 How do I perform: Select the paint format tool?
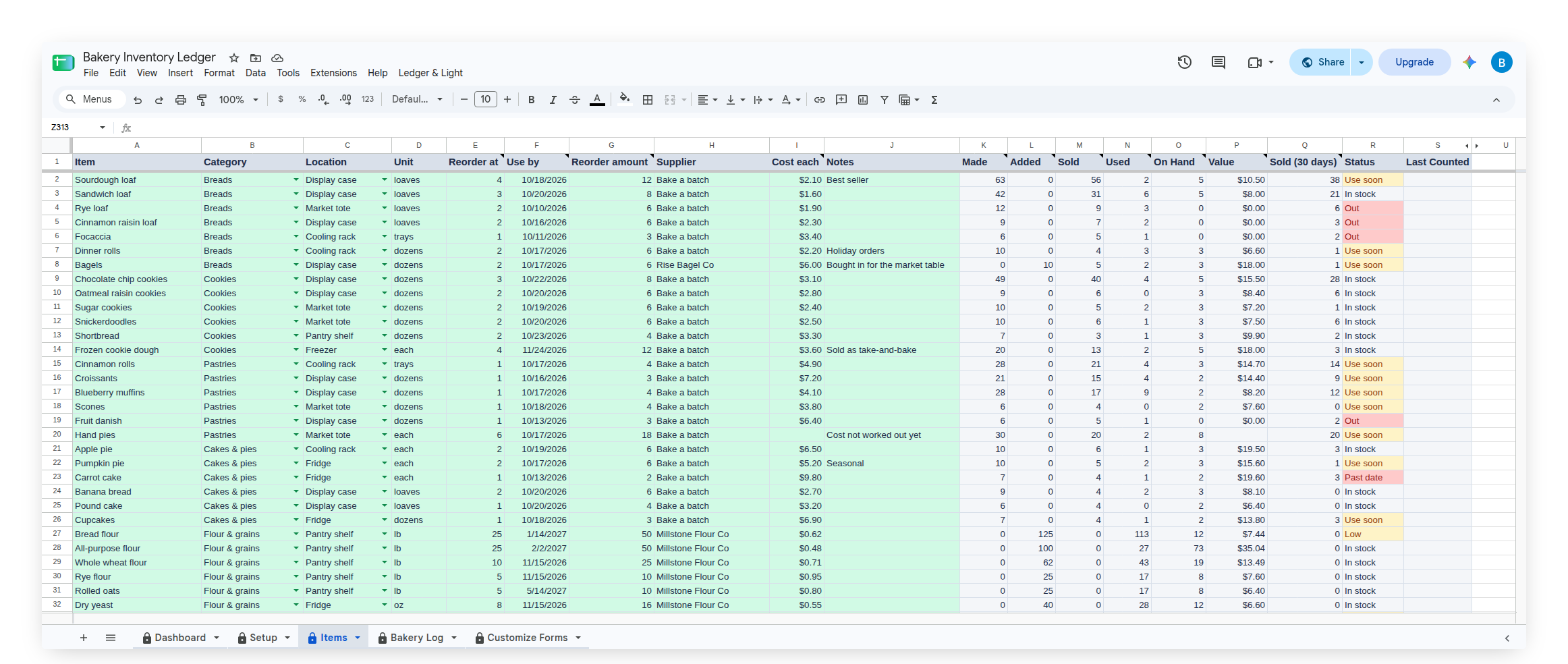click(x=202, y=100)
